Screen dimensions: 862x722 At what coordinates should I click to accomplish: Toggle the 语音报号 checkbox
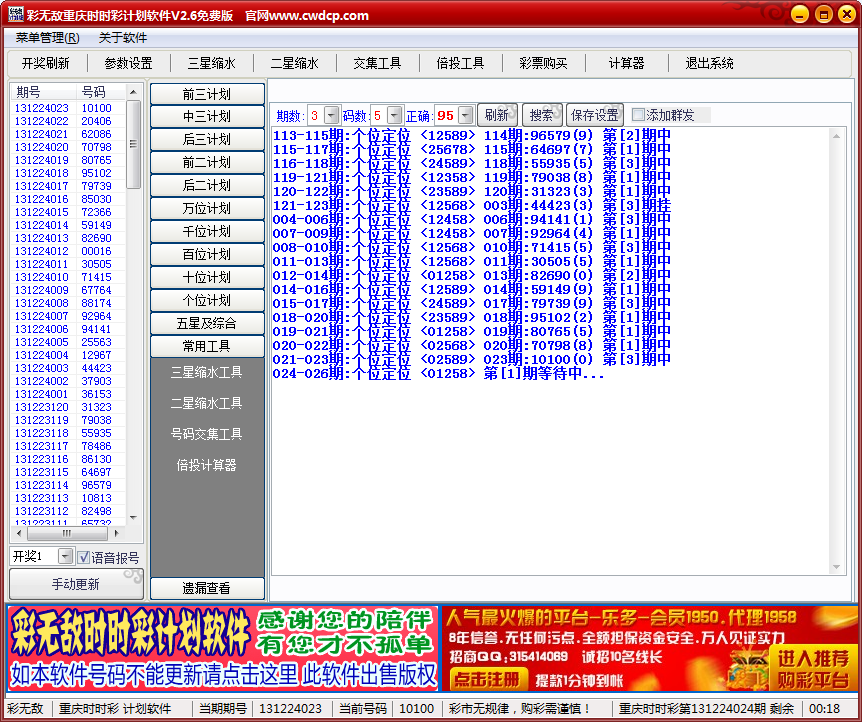85,557
